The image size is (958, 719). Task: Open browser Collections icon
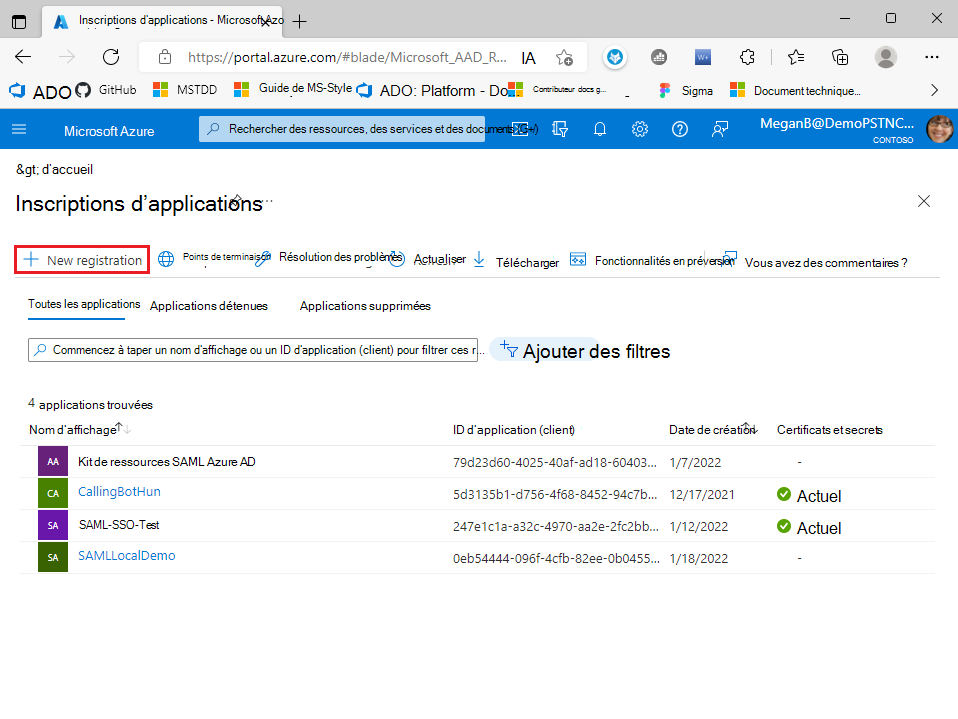[840, 57]
